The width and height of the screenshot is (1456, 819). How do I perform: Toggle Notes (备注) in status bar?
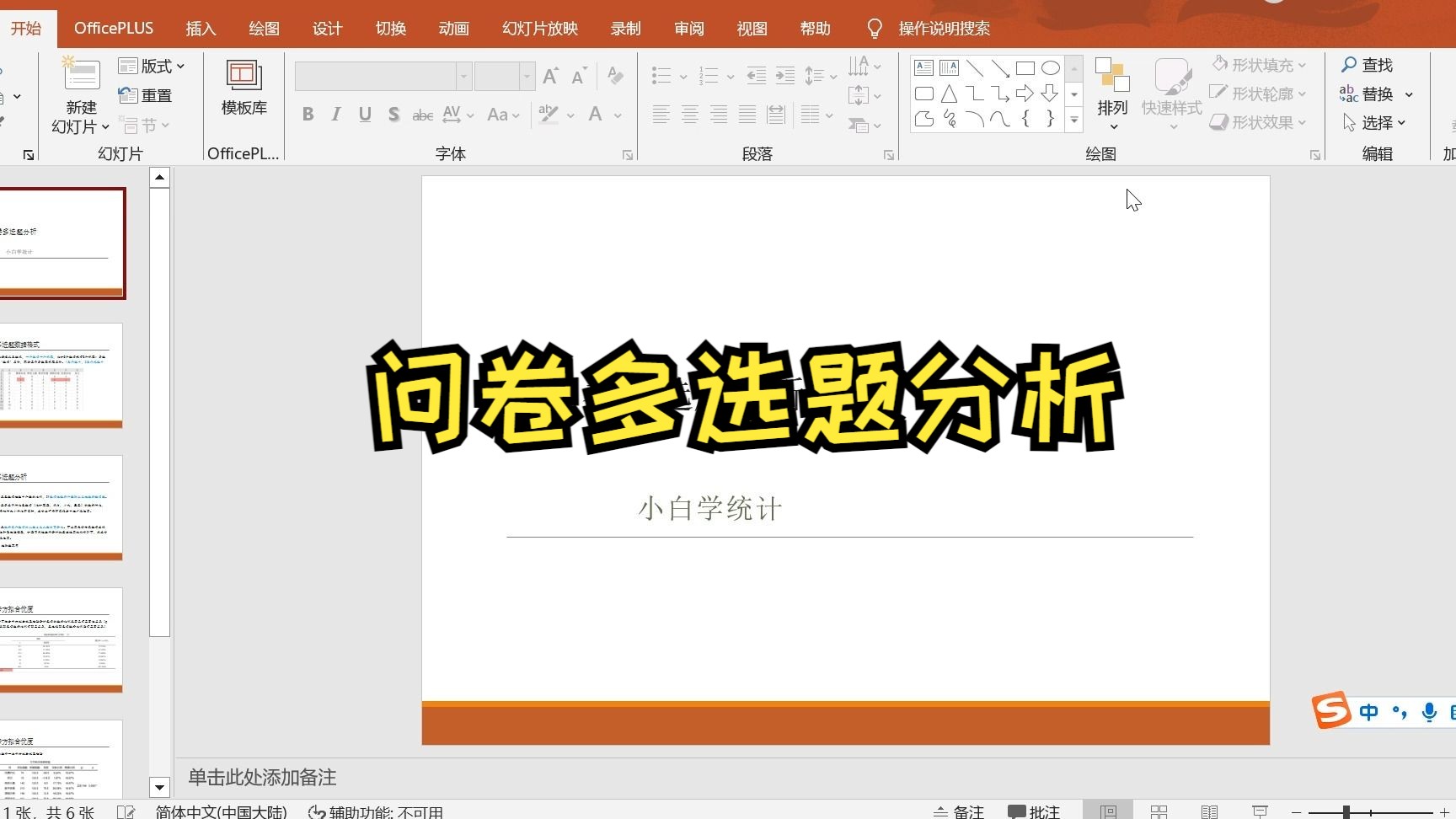(x=959, y=811)
